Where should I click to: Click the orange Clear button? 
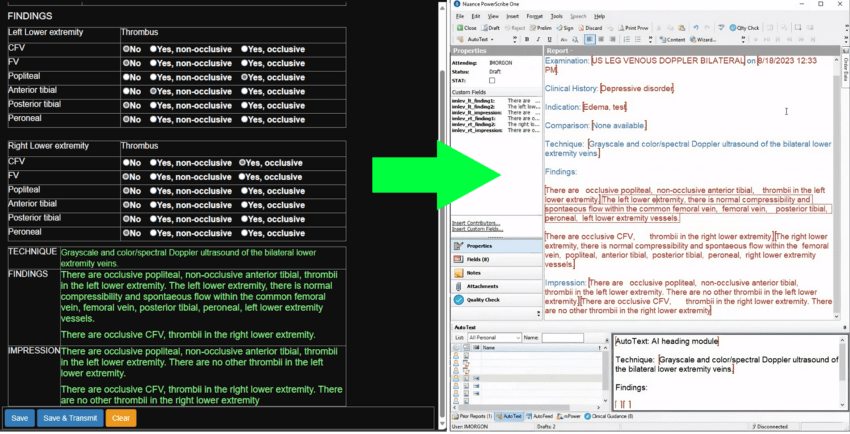tap(121, 418)
